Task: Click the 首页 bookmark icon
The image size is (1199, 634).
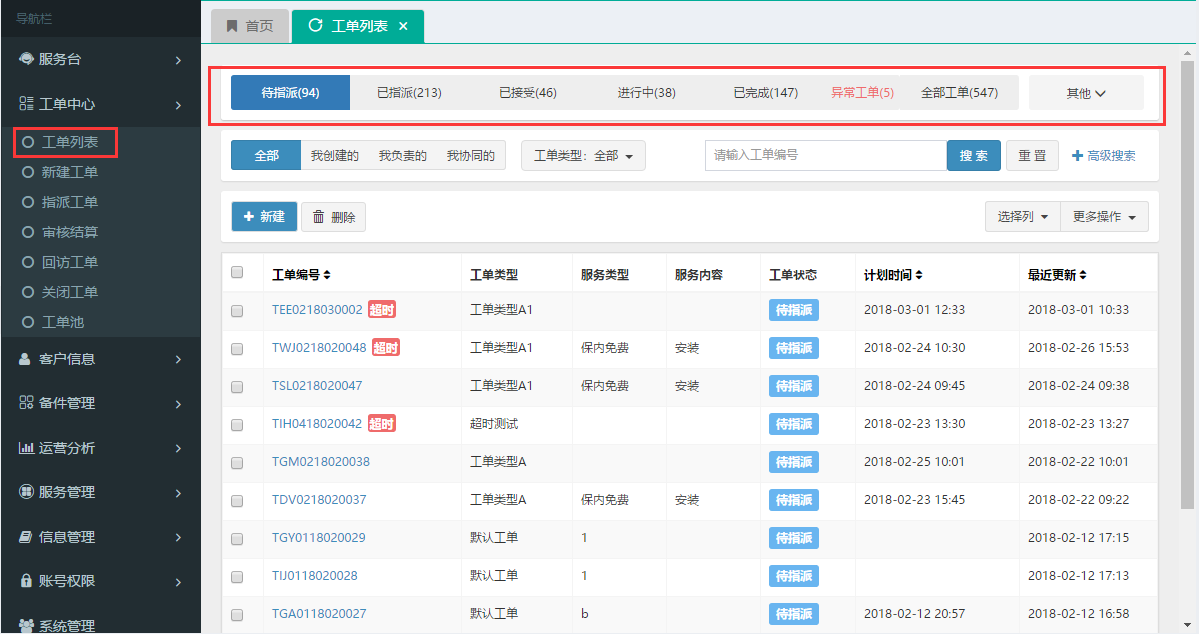Action: point(232,26)
